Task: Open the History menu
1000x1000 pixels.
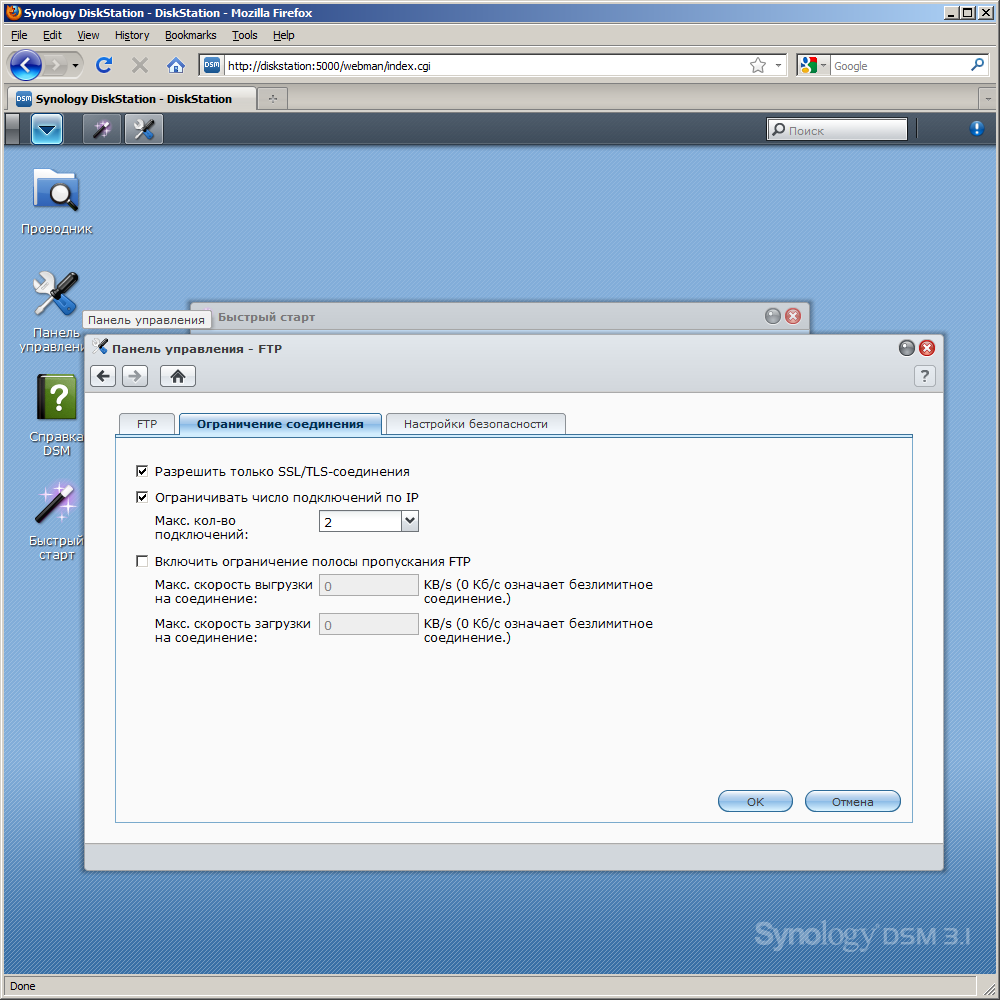Action: [x=132, y=35]
